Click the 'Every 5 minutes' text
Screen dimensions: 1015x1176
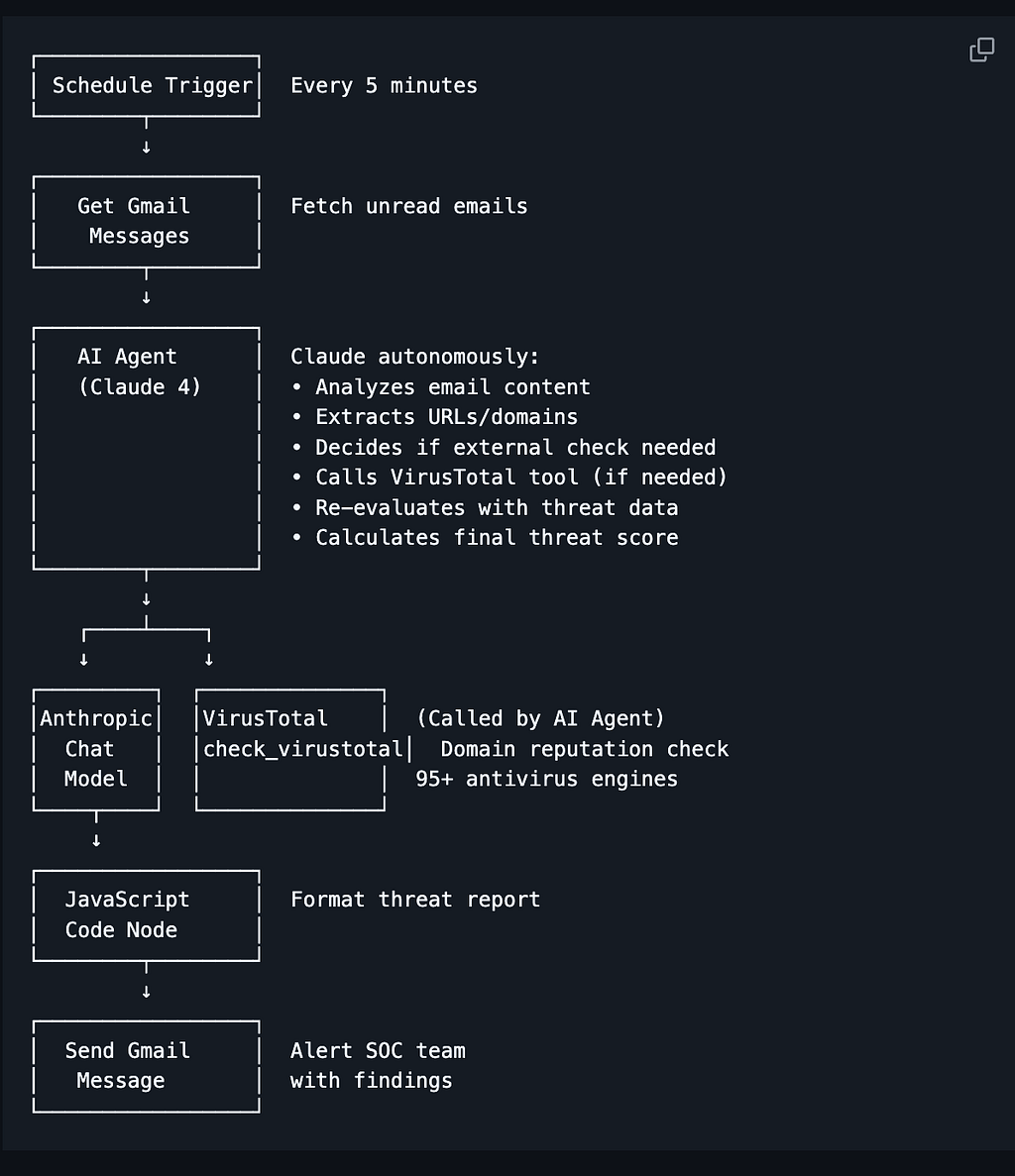pos(384,85)
